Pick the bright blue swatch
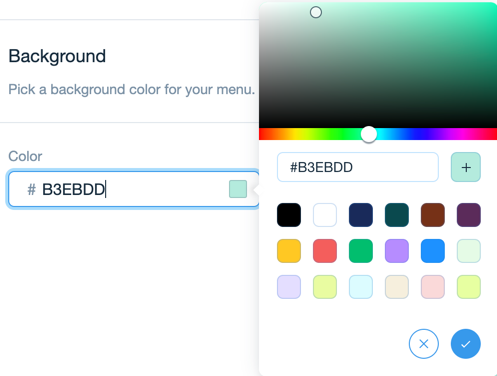Image resolution: width=497 pixels, height=376 pixels. point(433,251)
